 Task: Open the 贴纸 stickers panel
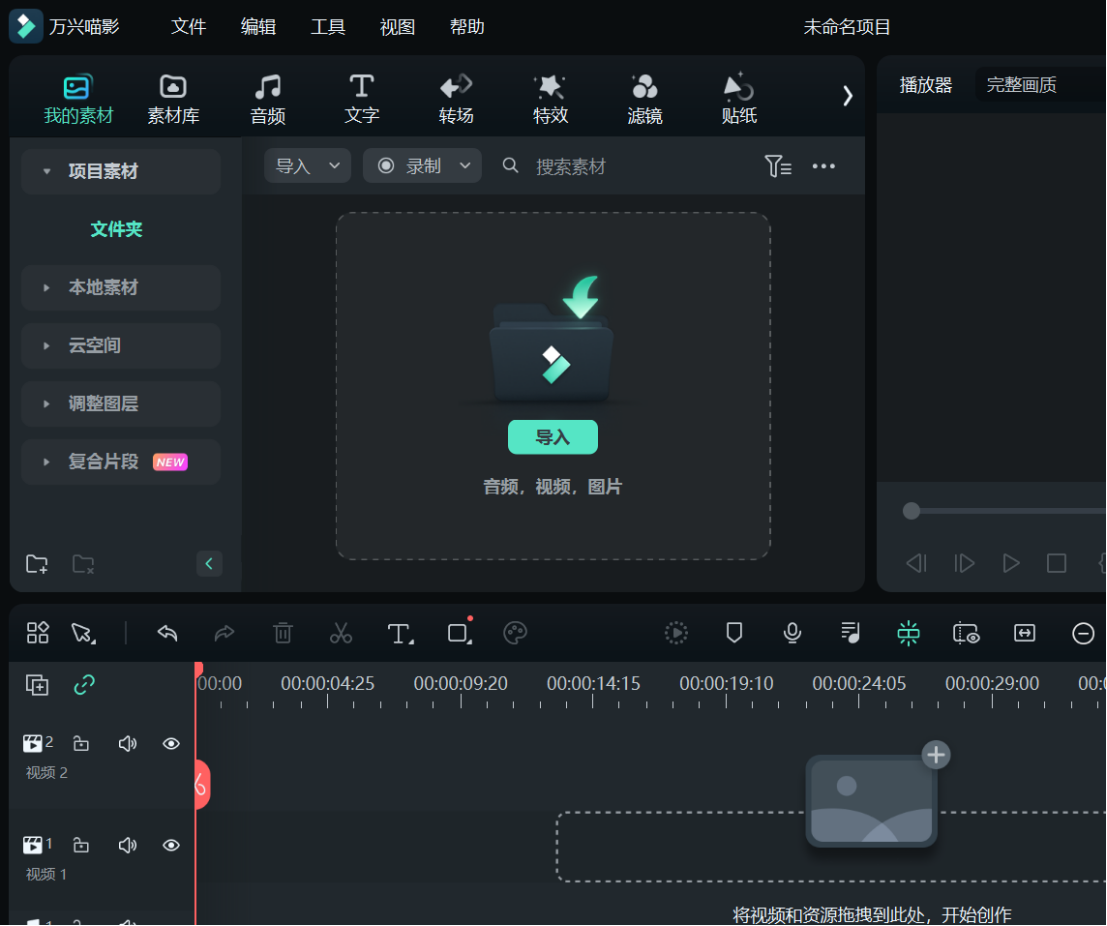[x=738, y=97]
